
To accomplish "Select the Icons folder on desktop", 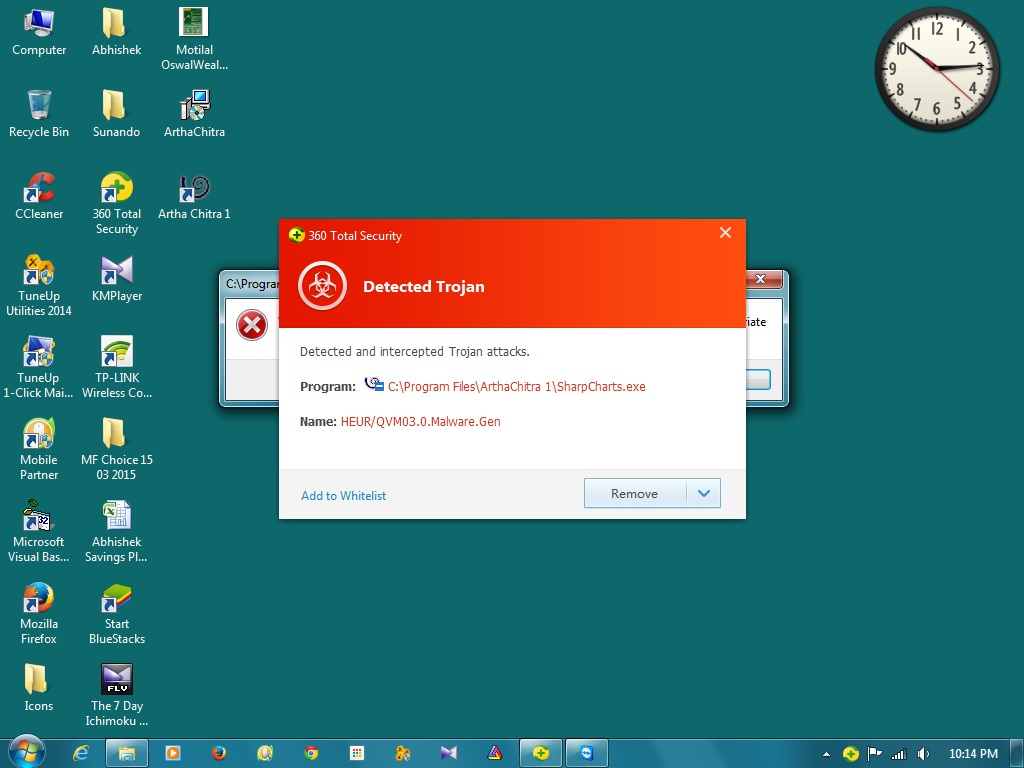I will pyautogui.click(x=39, y=688).
